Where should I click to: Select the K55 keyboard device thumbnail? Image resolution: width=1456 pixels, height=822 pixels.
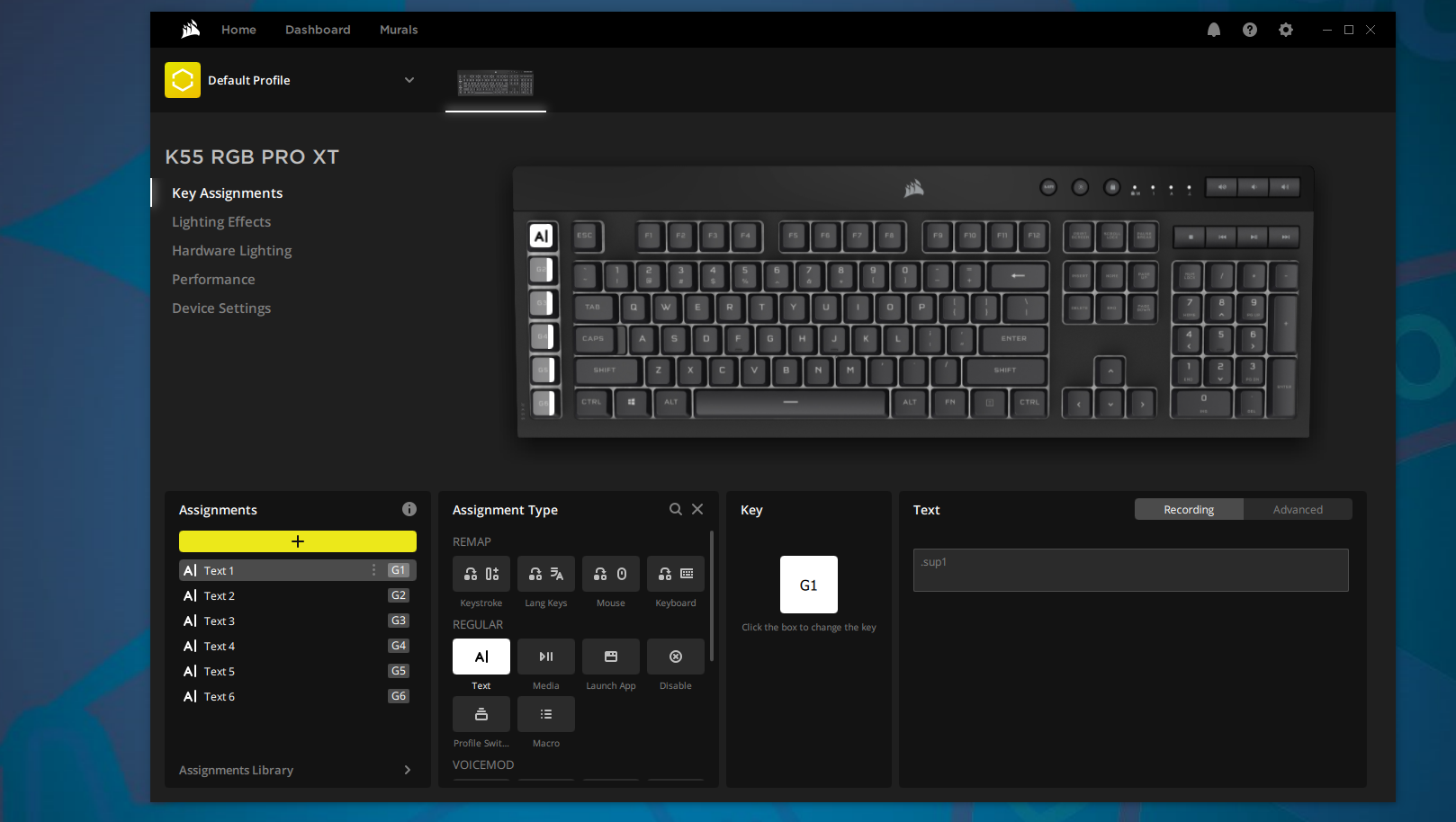[496, 84]
